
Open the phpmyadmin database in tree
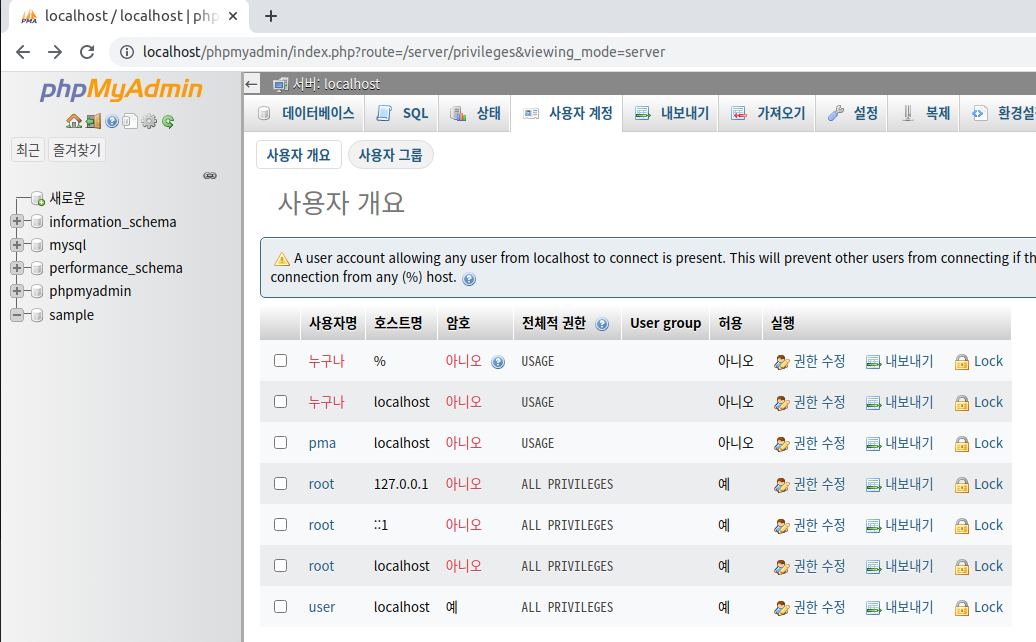tap(90, 291)
